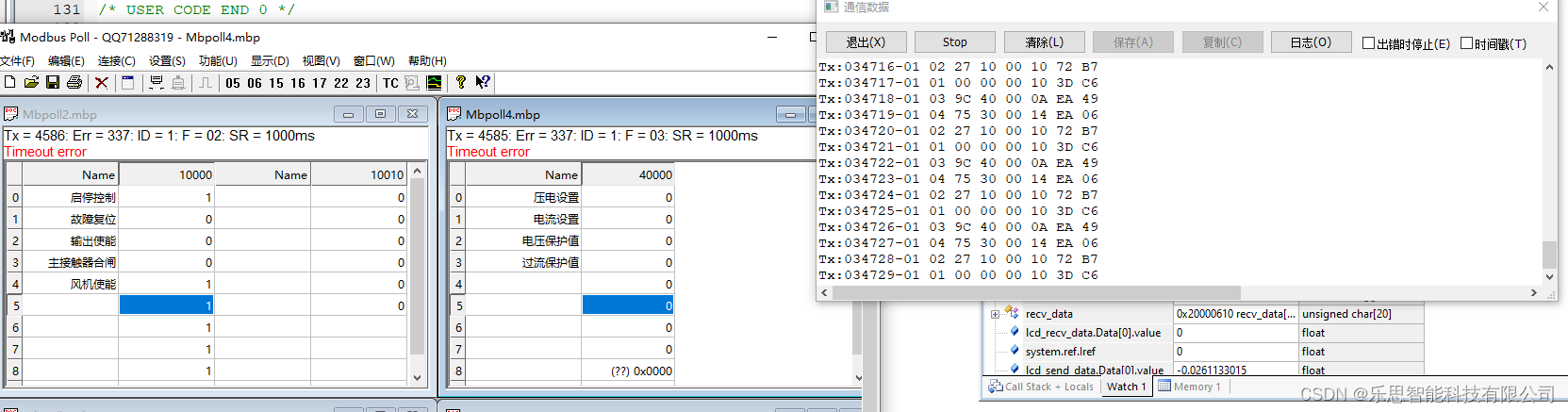
Task: Open the 帮助(H) menu
Action: [x=427, y=61]
